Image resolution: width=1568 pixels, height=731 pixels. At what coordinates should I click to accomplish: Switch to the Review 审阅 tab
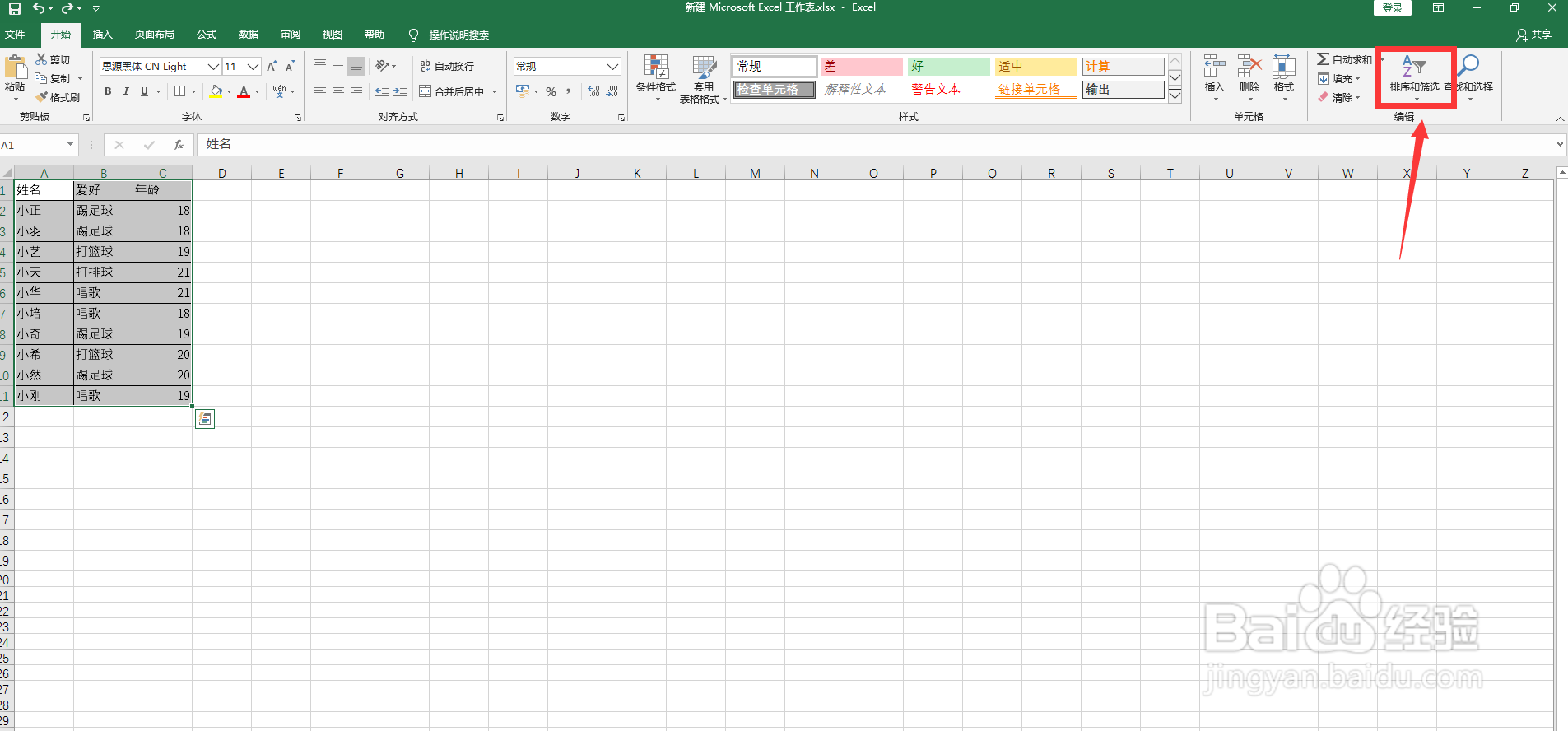pos(291,35)
